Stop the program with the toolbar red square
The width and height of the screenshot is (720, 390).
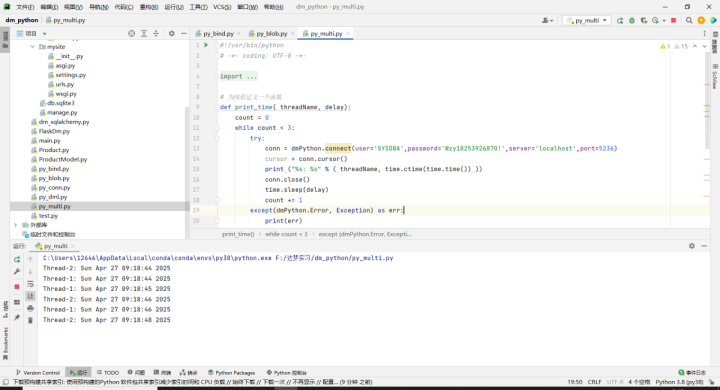pyautogui.click(x=674, y=20)
